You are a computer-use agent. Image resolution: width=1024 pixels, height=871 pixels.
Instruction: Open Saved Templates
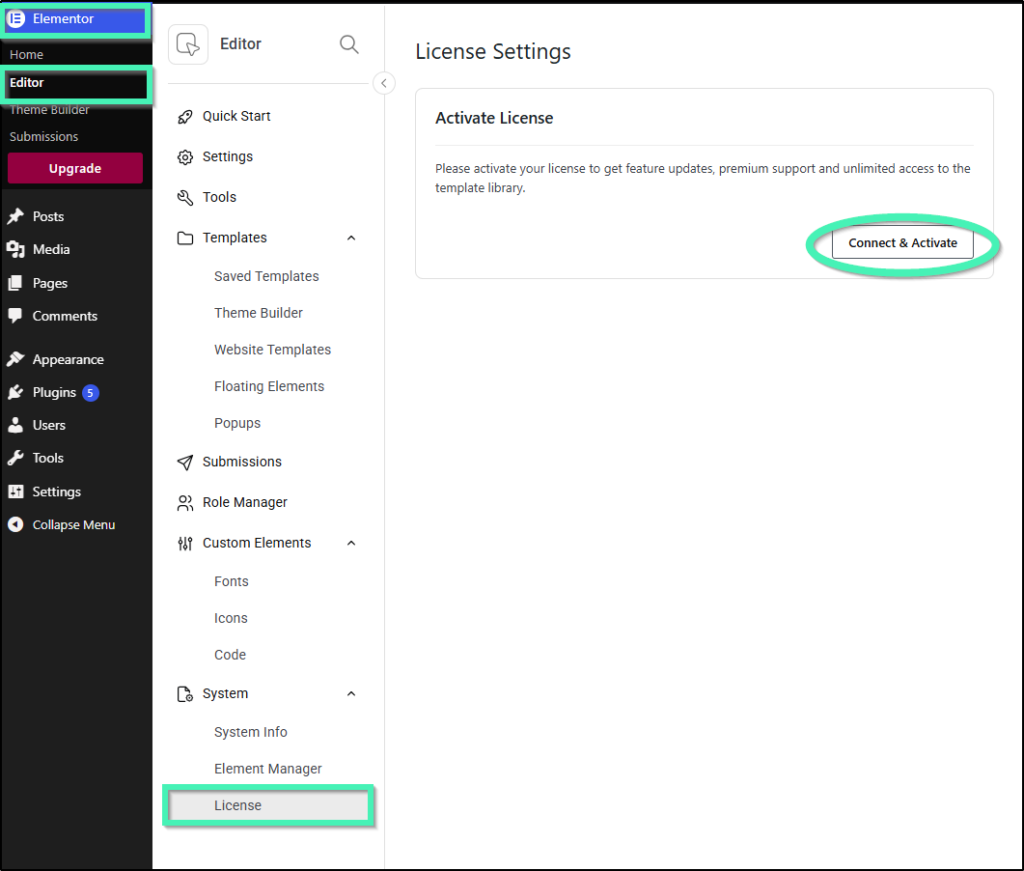tap(266, 277)
